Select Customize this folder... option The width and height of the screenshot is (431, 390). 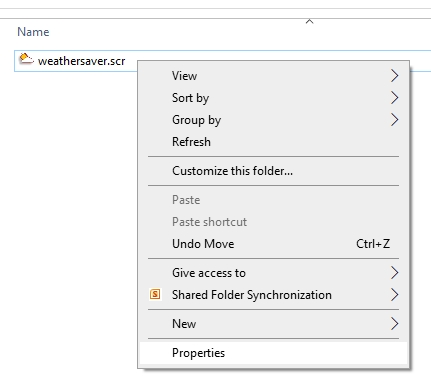[x=273, y=171]
